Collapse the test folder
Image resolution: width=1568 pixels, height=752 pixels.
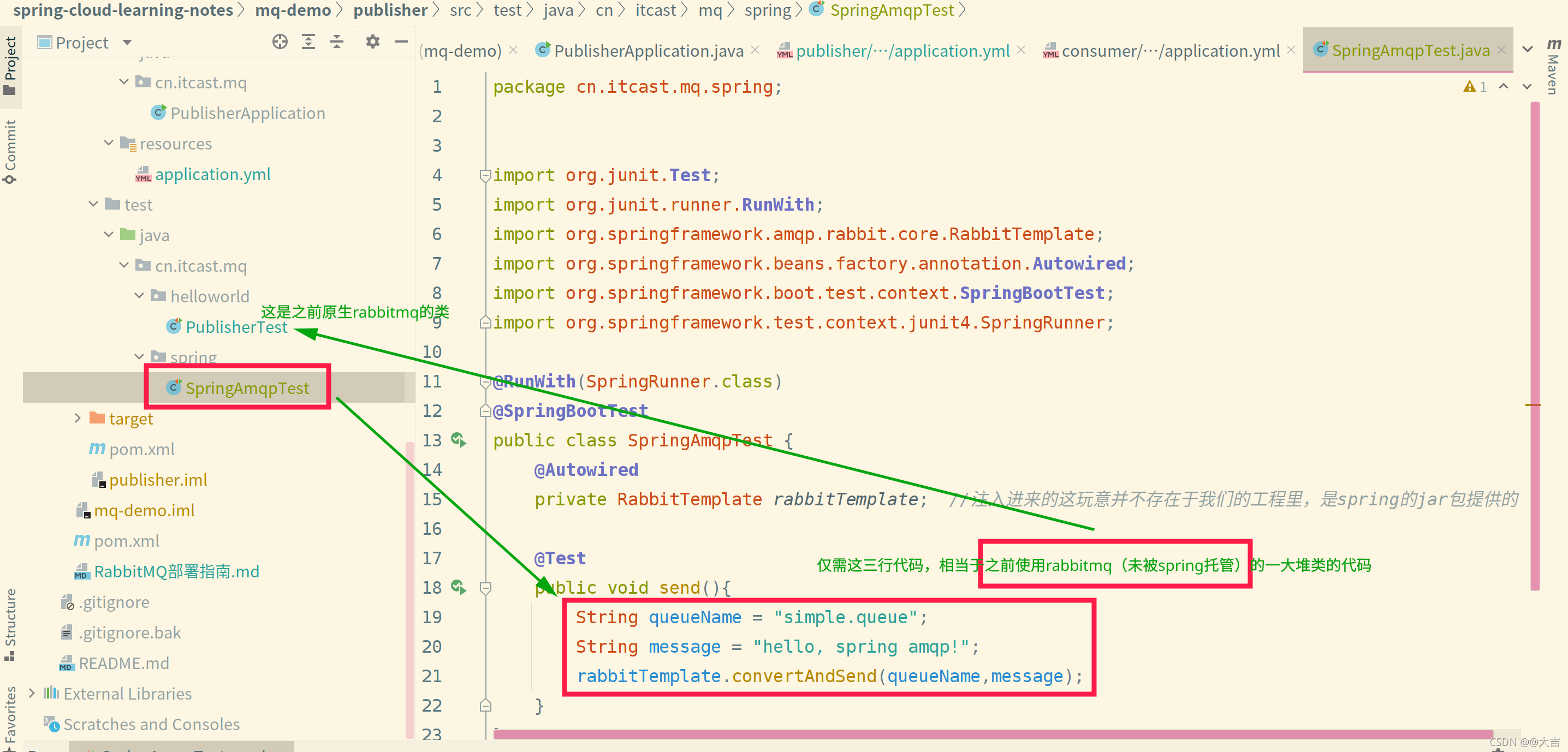tap(94, 204)
